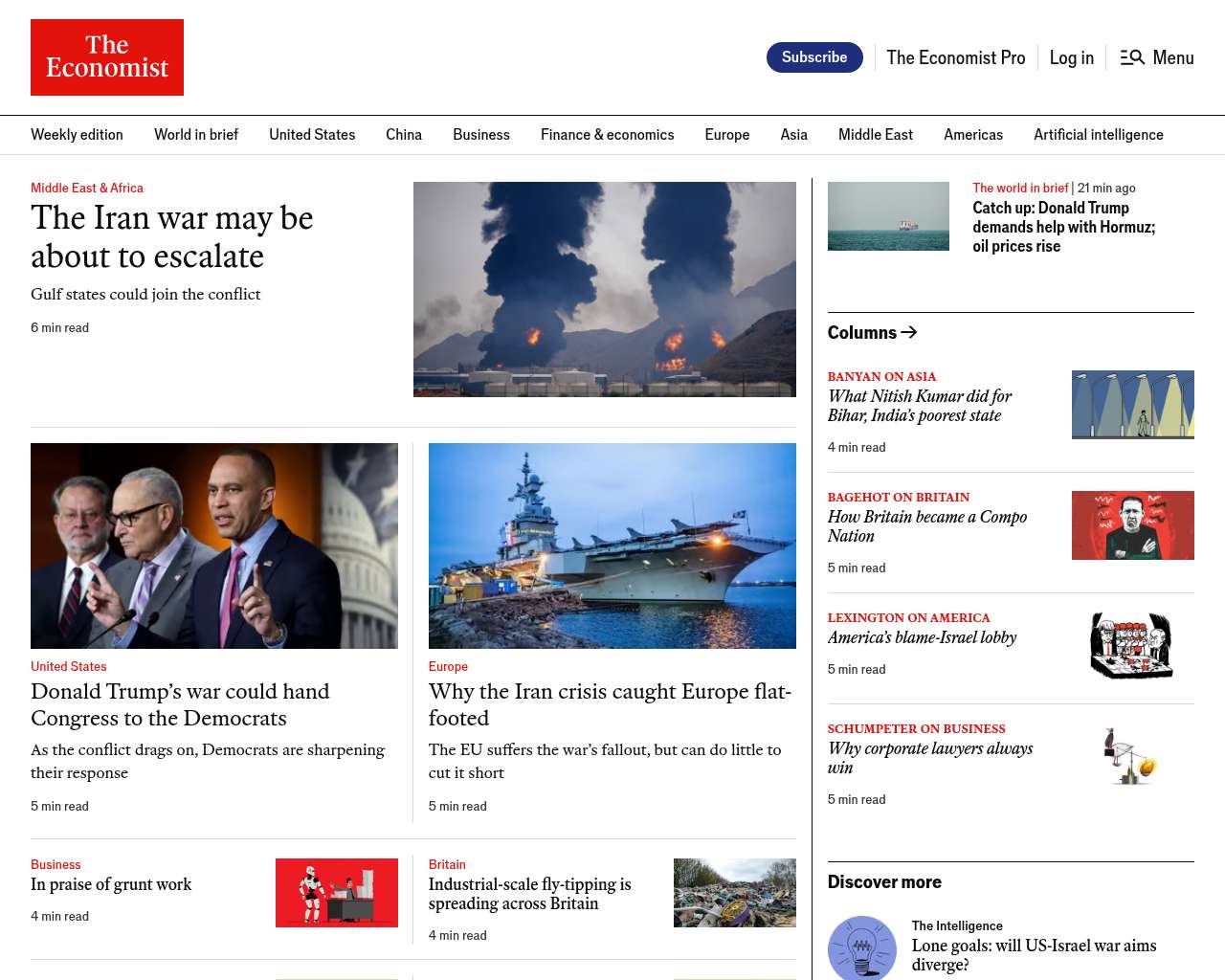This screenshot has height=980, width=1225.
Task: Open the aircraft carrier photo
Action: (x=612, y=546)
